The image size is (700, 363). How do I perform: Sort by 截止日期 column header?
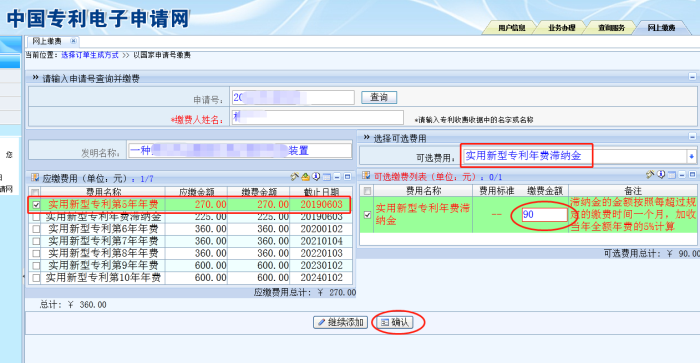pyautogui.click(x=321, y=192)
